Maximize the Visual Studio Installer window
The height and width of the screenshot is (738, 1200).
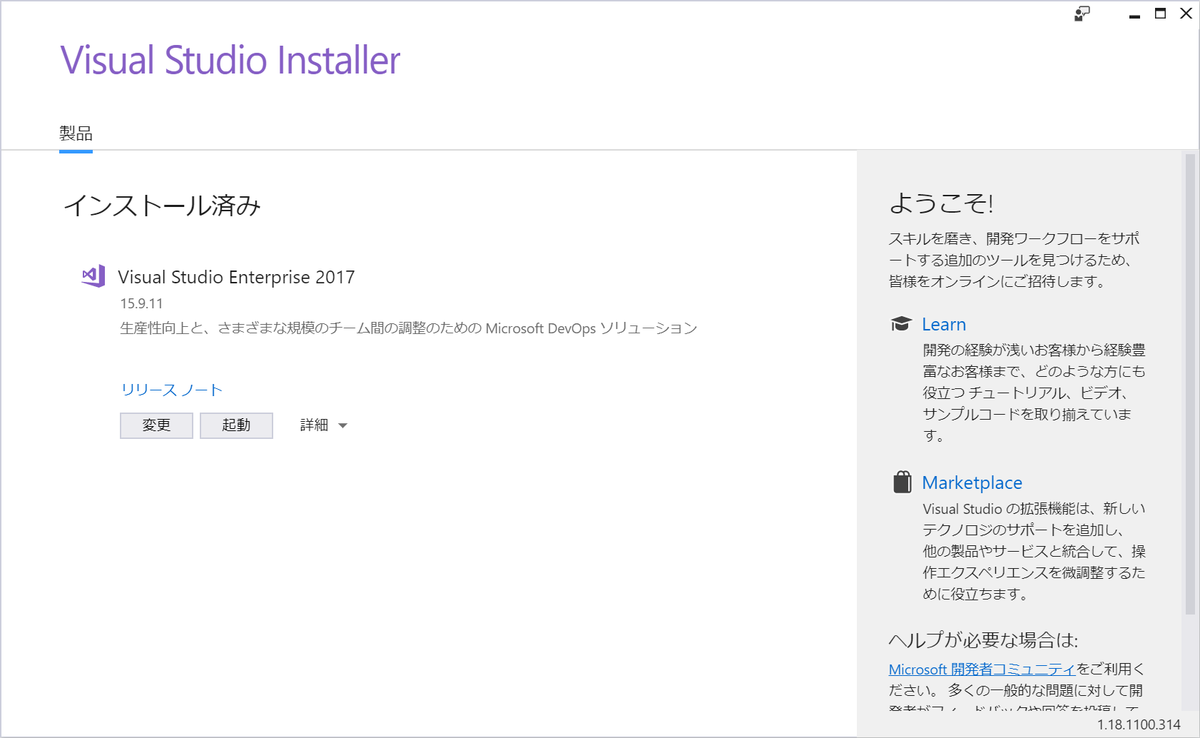click(1160, 14)
